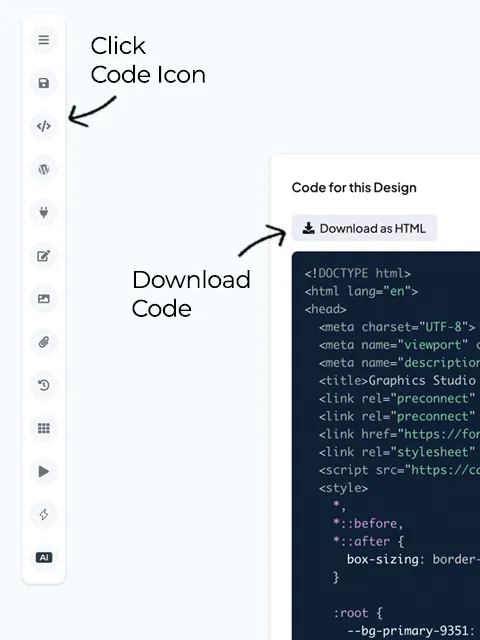
Task: Open the image gallery icon
Action: (44, 299)
